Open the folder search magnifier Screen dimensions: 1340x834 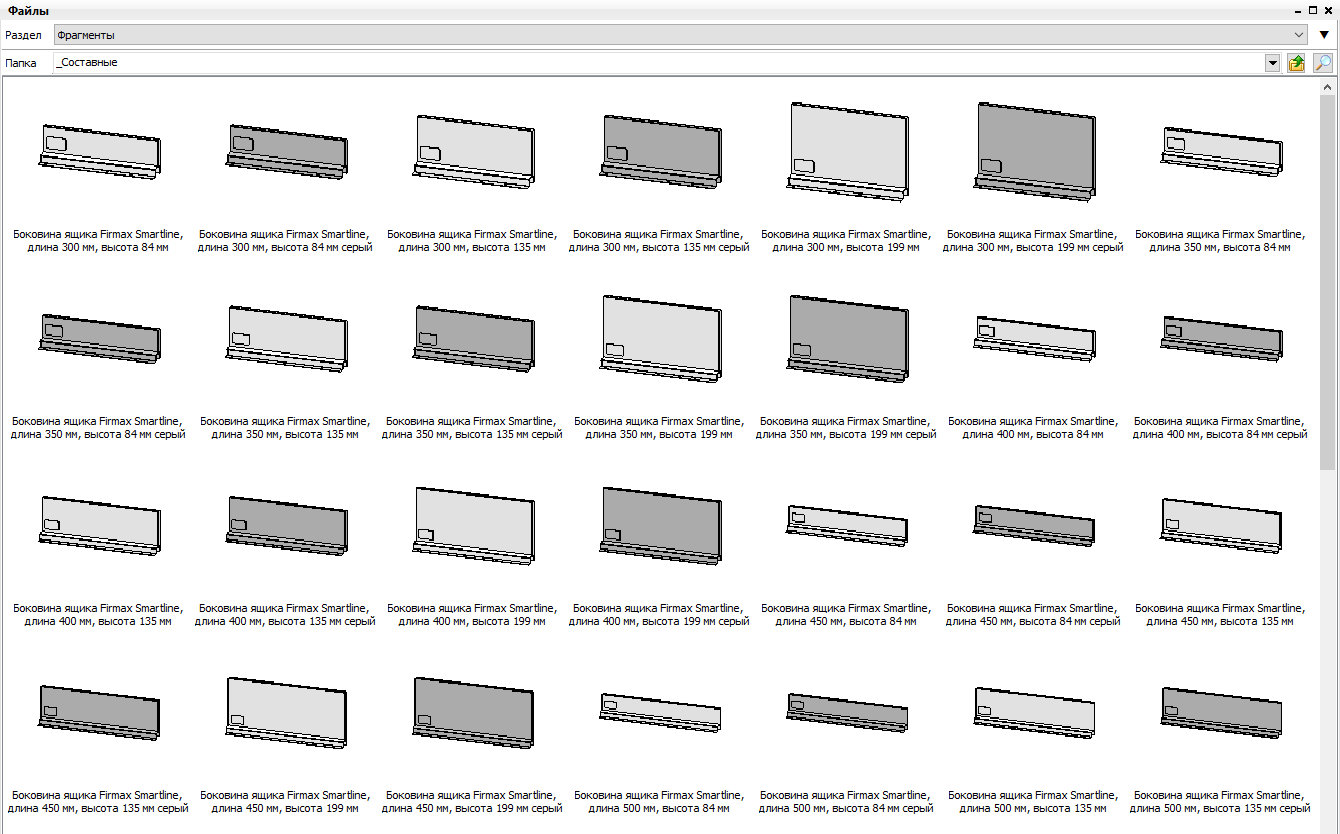point(1322,63)
